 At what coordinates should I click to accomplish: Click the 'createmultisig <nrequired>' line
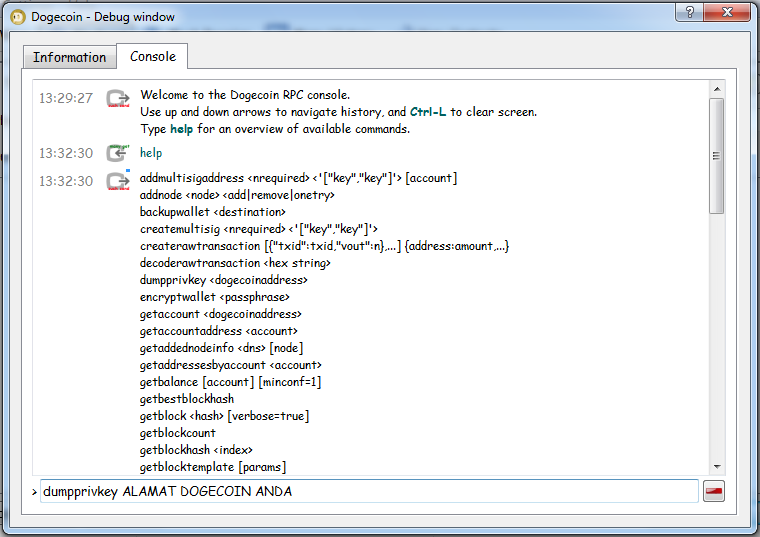coord(258,229)
